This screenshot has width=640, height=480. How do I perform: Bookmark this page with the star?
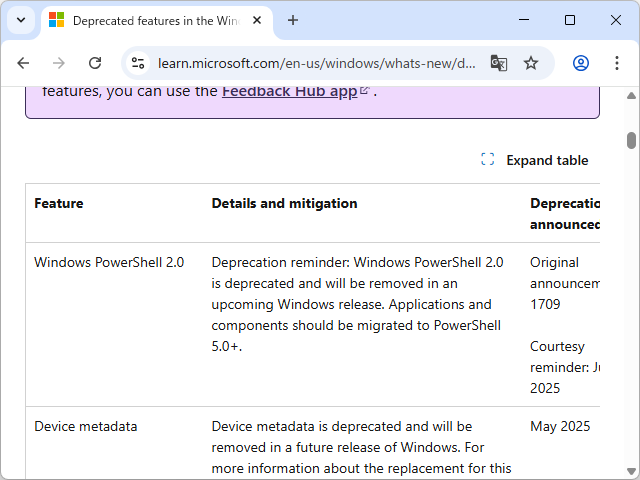pyautogui.click(x=531, y=63)
